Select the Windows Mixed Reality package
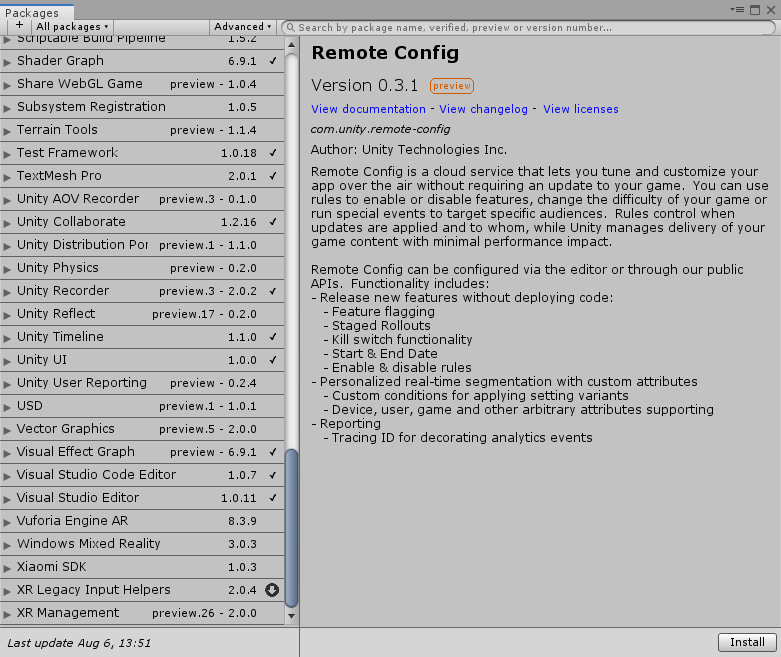Viewport: 781px width, 657px height. point(142,543)
